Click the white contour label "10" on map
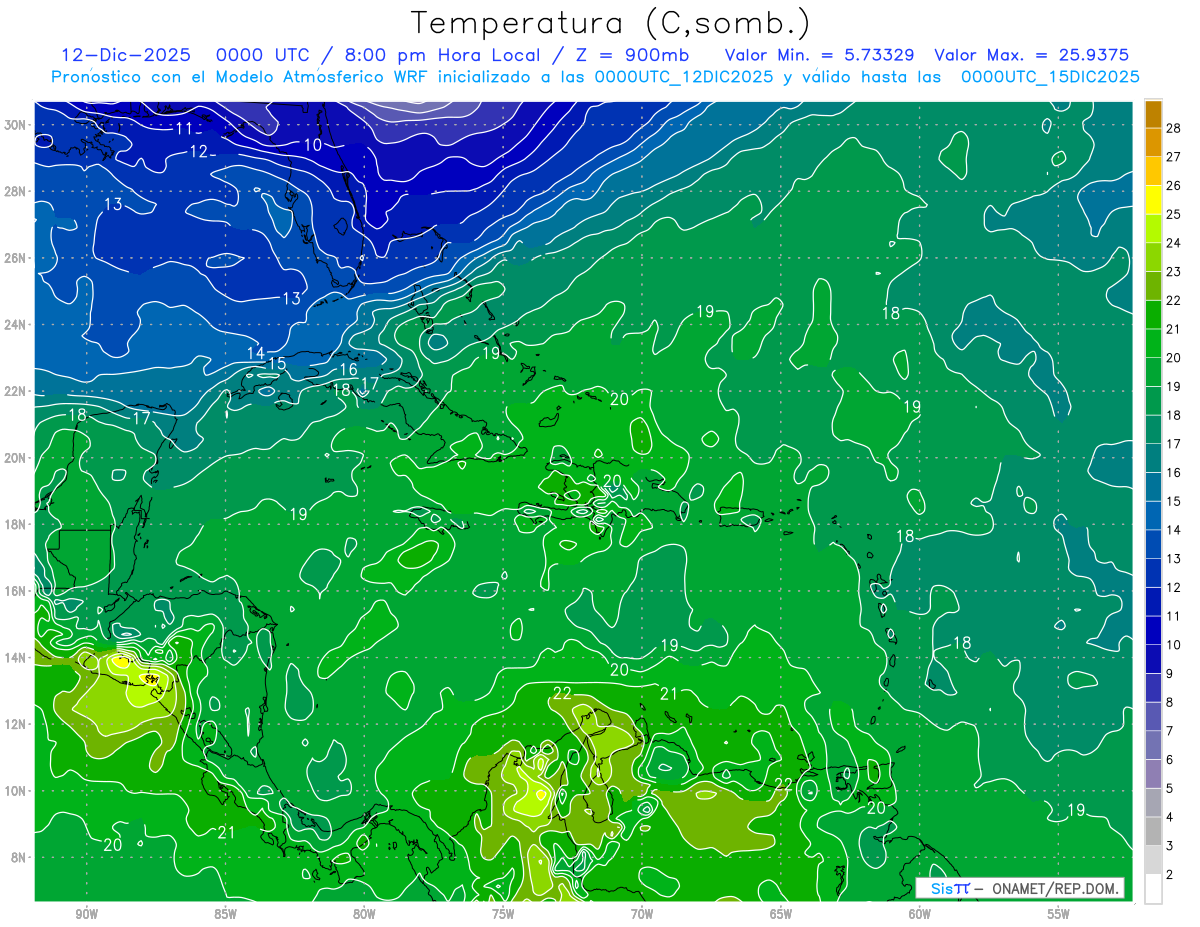The width and height of the screenshot is (1200, 927). pyautogui.click(x=313, y=145)
